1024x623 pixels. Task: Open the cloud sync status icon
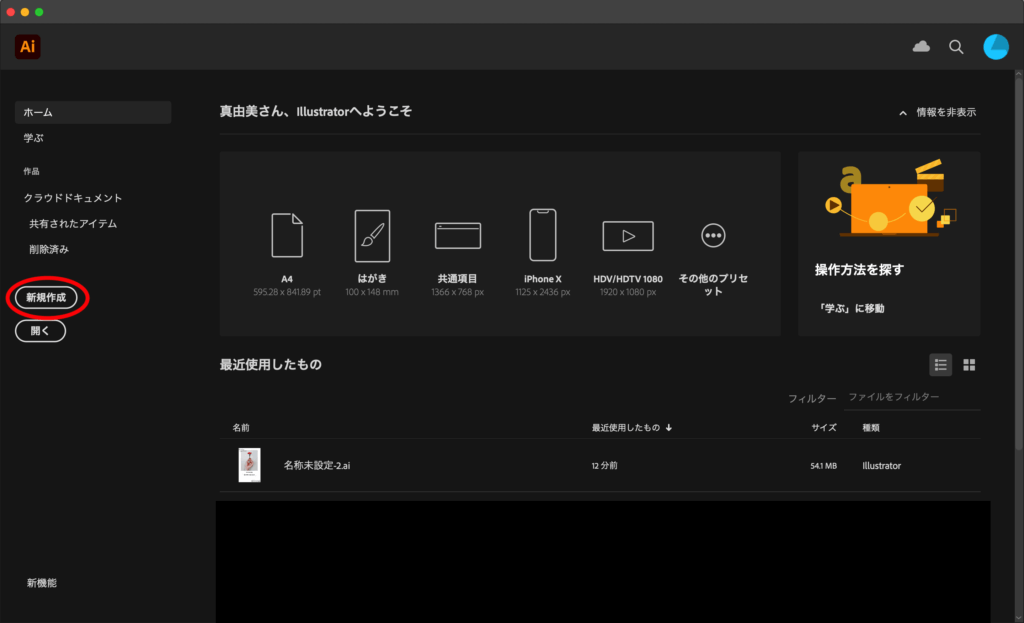point(921,46)
